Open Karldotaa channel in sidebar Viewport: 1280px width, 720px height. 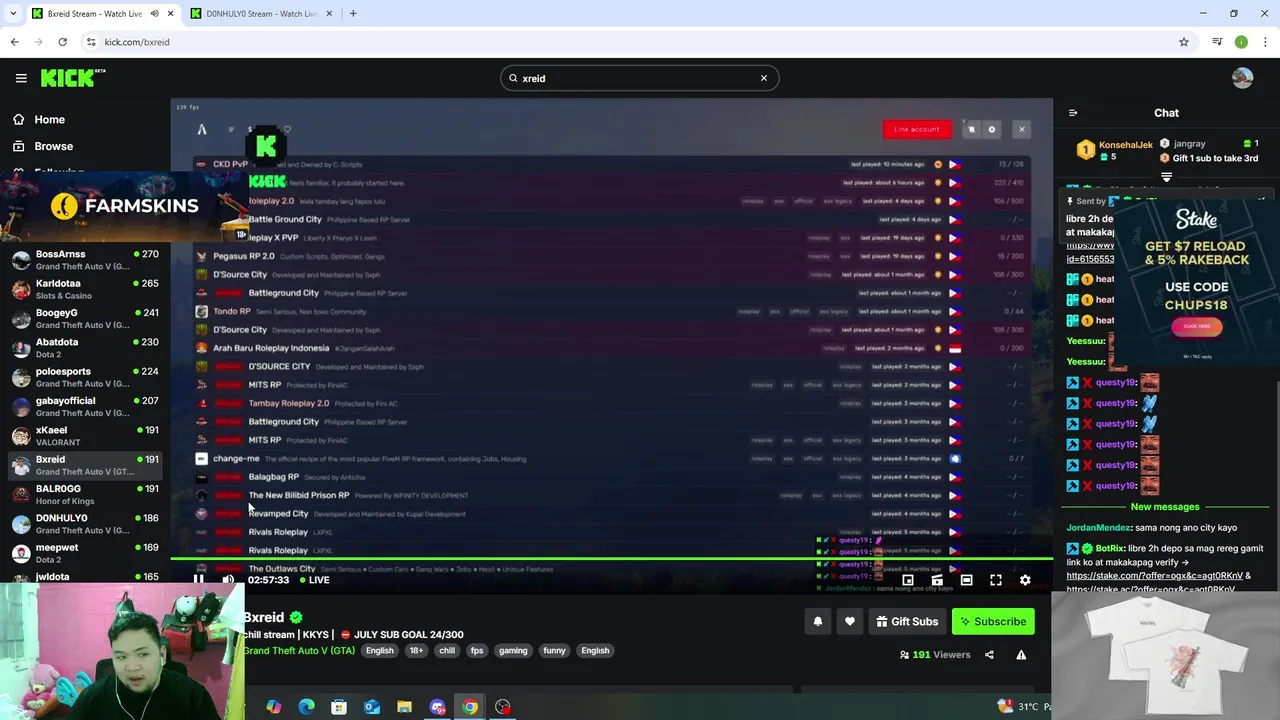85,289
